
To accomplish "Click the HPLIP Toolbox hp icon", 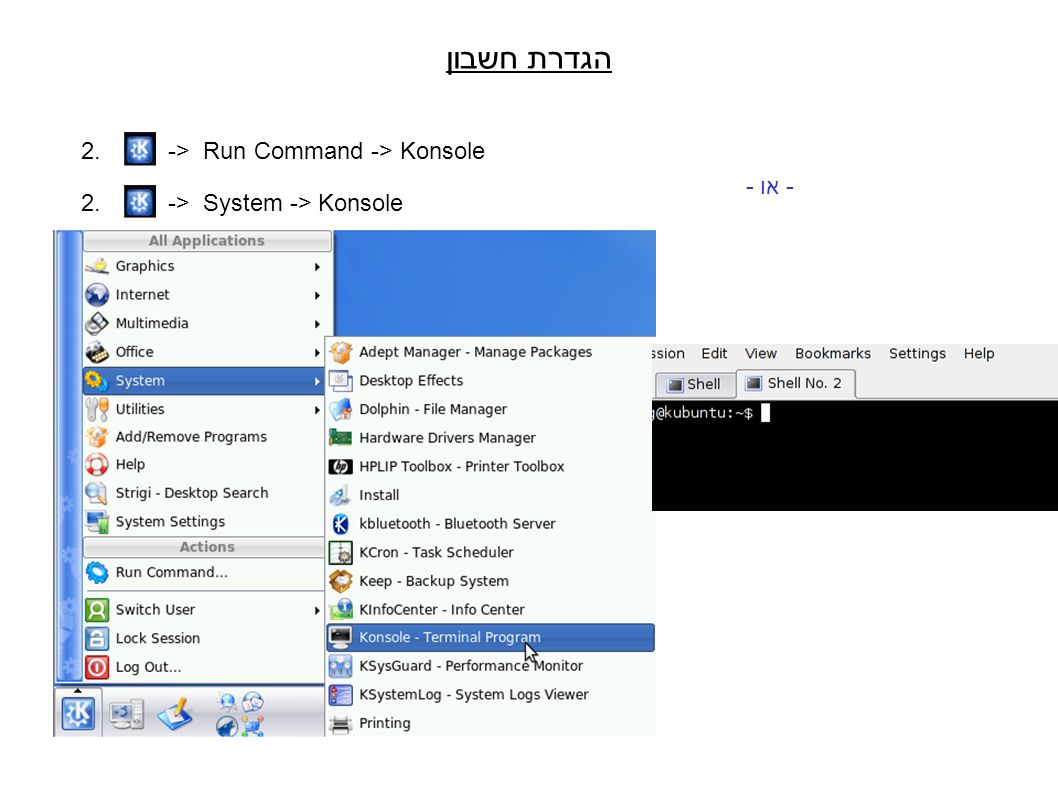I will (x=341, y=466).
